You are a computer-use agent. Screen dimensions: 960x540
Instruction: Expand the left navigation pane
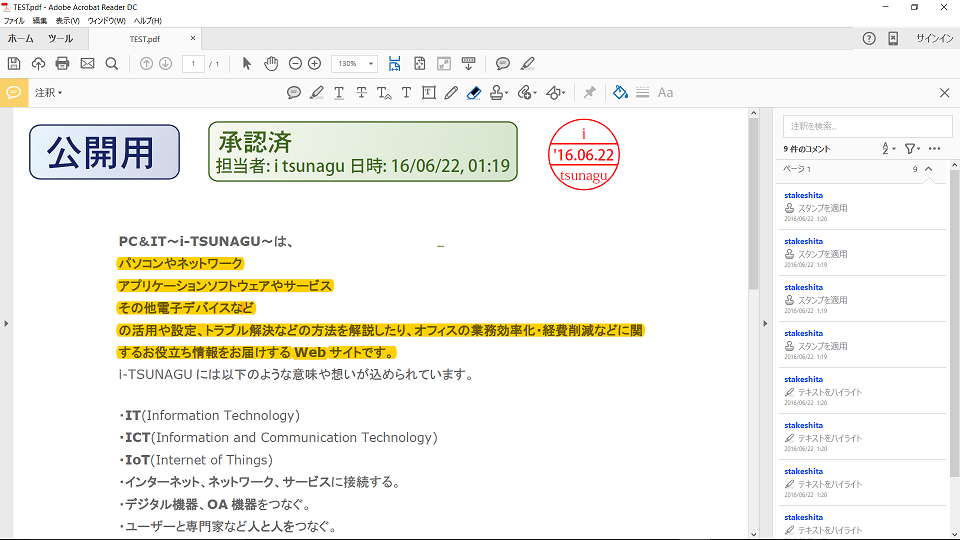(6, 323)
